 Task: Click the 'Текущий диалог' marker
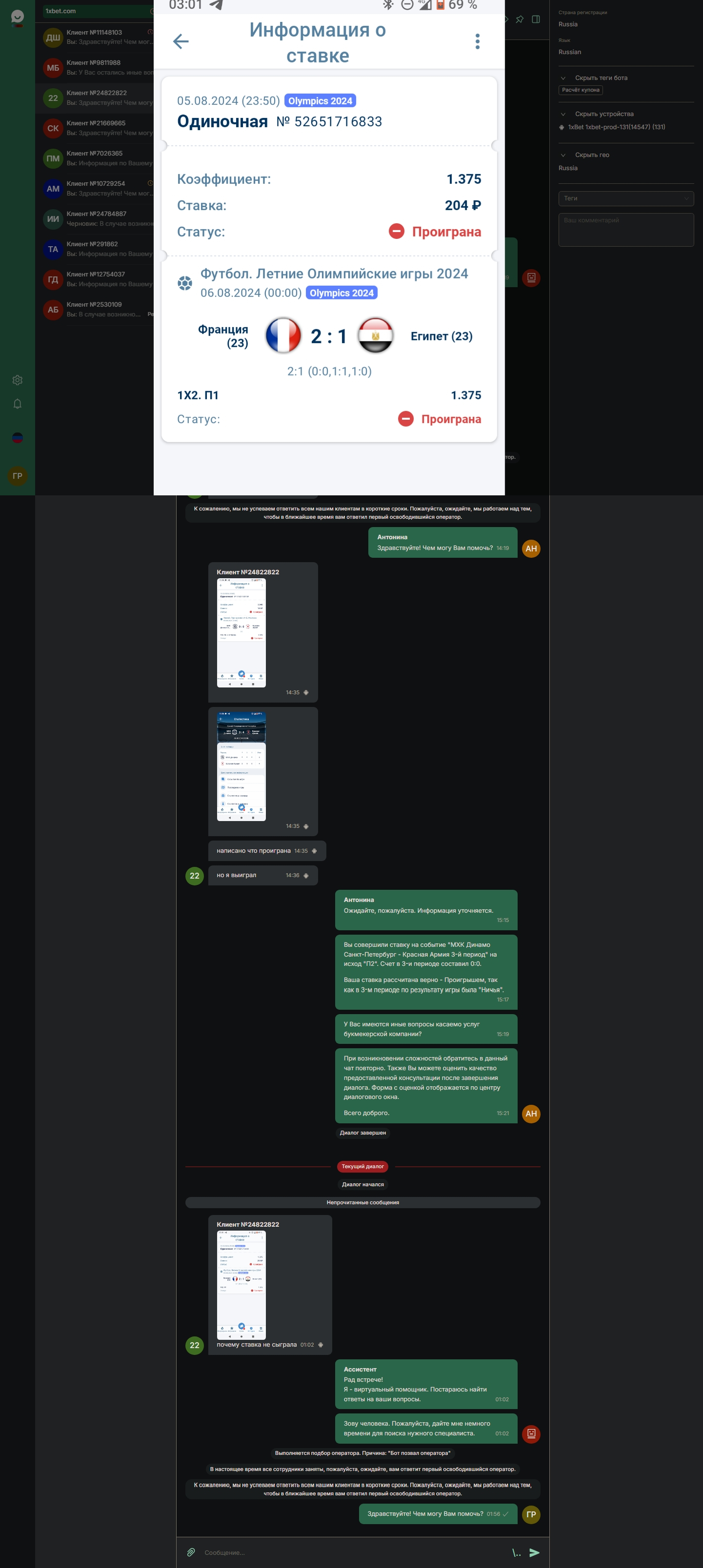[x=362, y=1166]
